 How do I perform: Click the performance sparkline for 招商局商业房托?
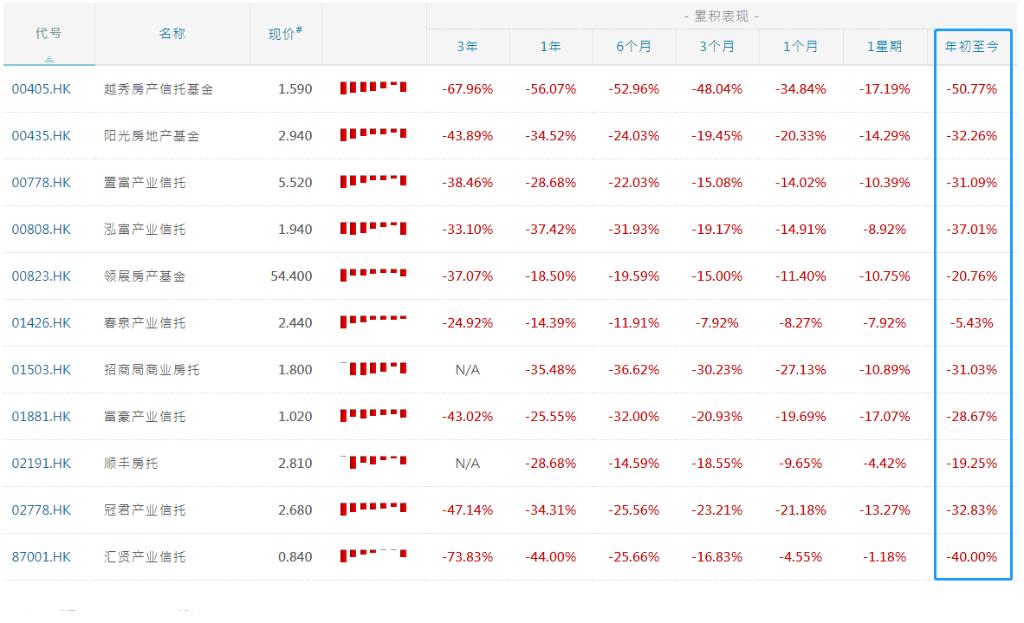373,369
